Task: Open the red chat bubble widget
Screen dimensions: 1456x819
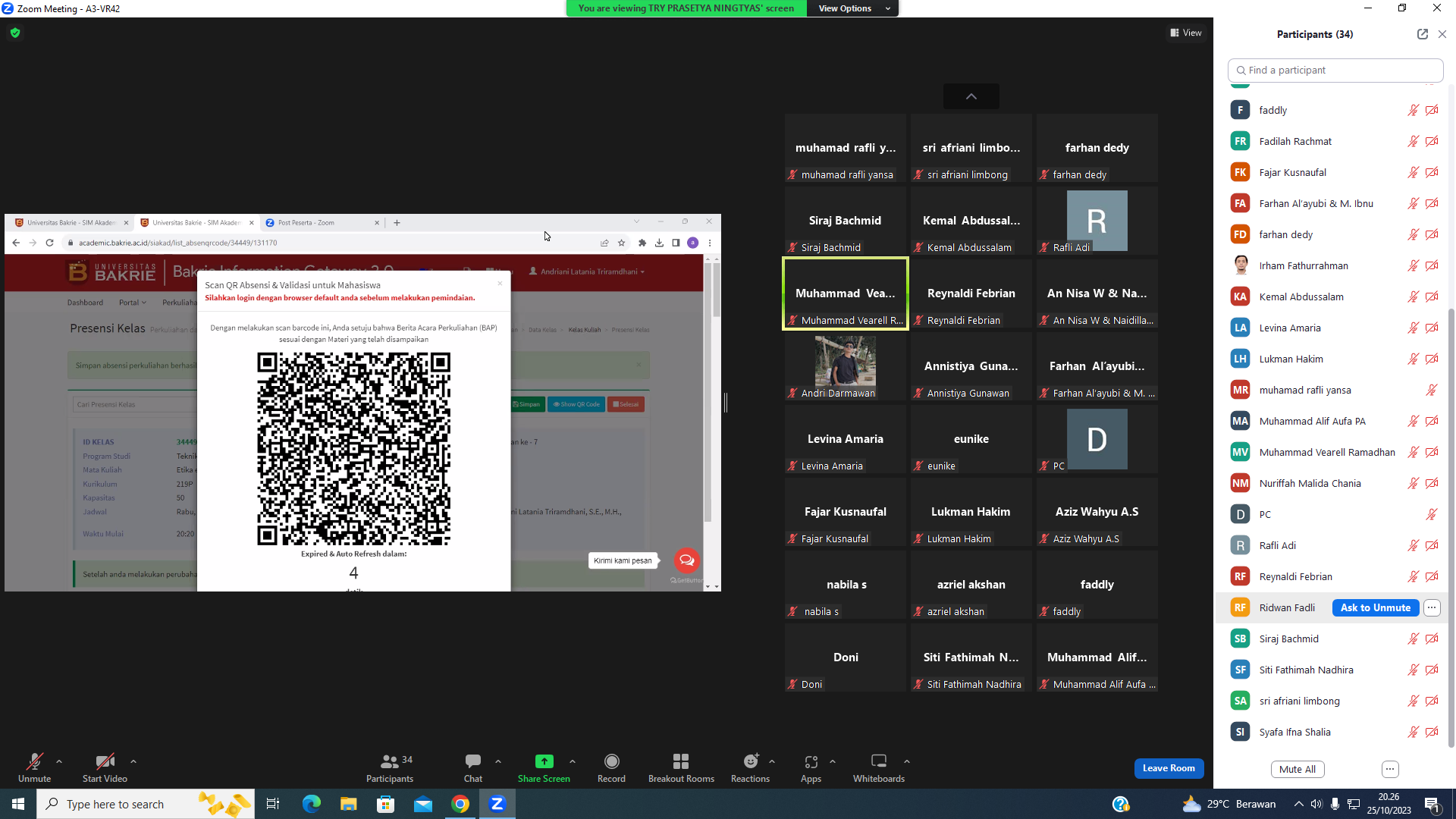Action: (x=687, y=560)
